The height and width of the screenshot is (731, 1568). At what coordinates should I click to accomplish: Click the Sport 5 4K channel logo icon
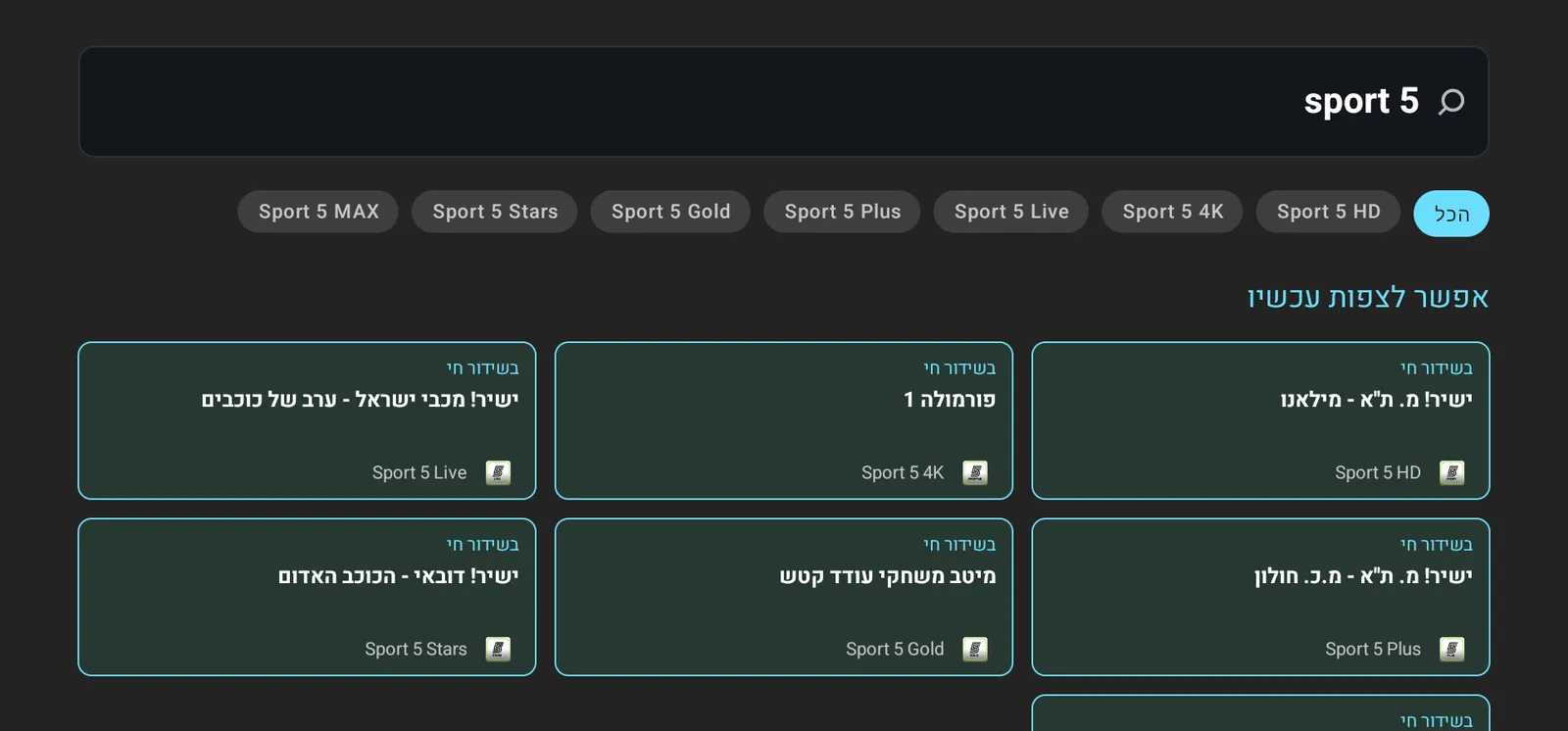[975, 473]
